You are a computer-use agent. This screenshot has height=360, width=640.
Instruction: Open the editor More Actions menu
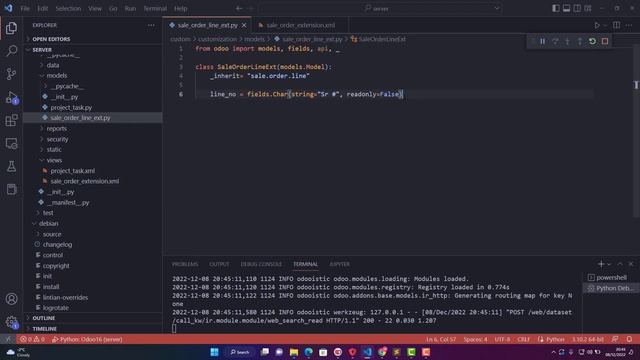click(629, 25)
